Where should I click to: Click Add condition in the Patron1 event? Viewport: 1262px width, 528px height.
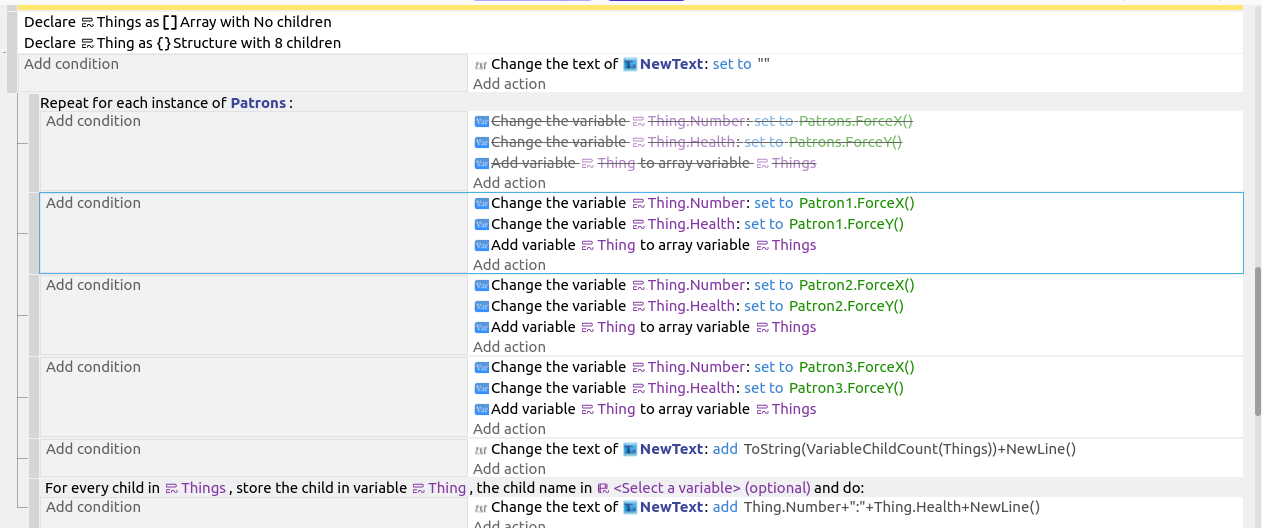(93, 203)
